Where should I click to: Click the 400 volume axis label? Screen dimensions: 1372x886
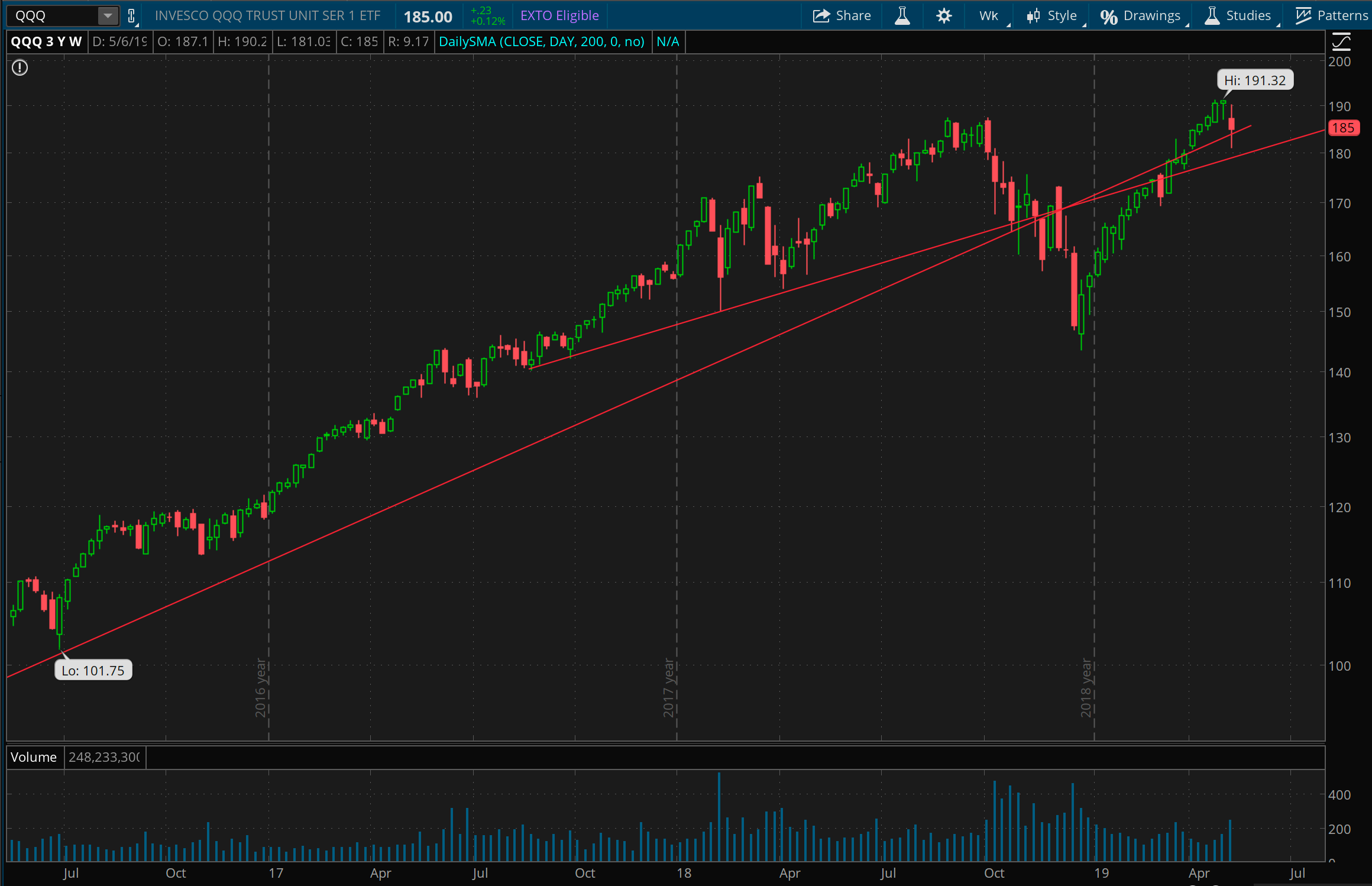(1339, 795)
